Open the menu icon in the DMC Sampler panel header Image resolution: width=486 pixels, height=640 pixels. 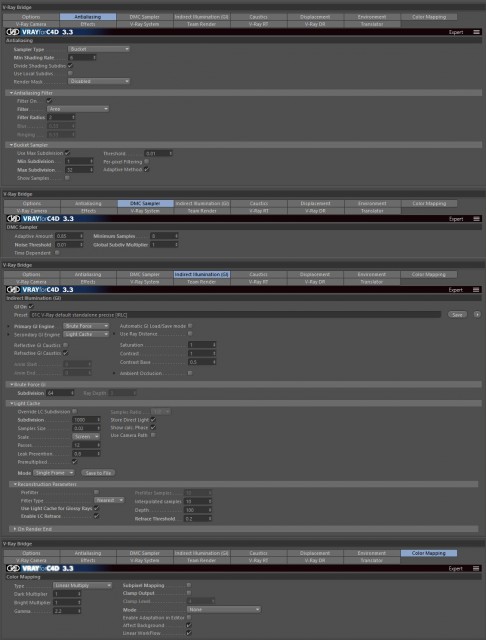tap(476, 219)
